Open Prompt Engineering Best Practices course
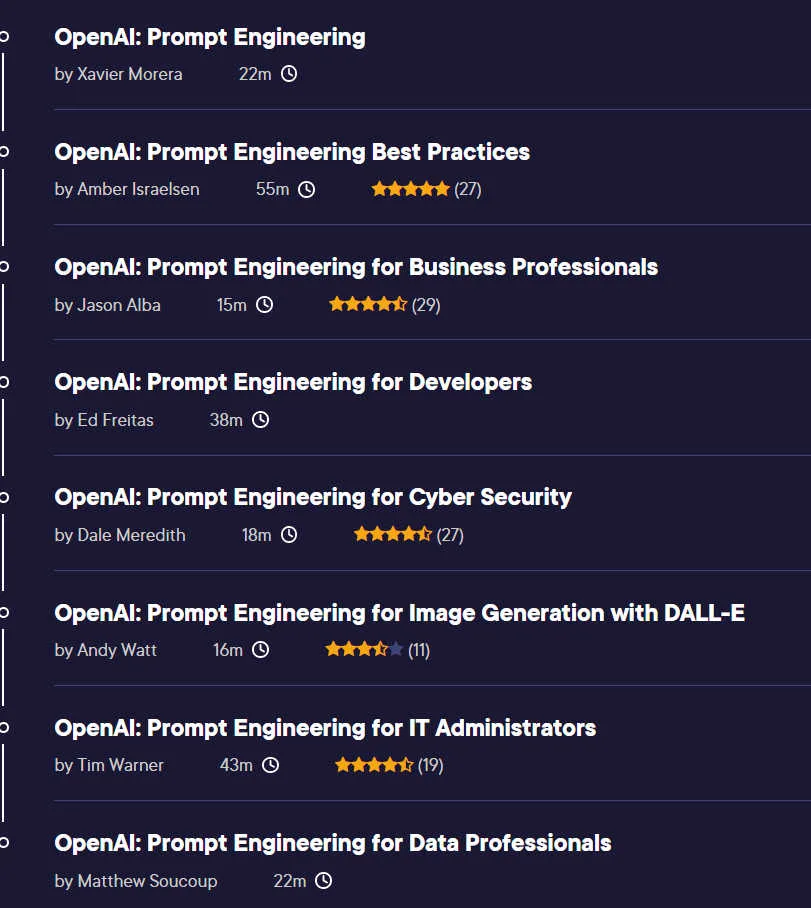811x908 pixels. (x=292, y=152)
